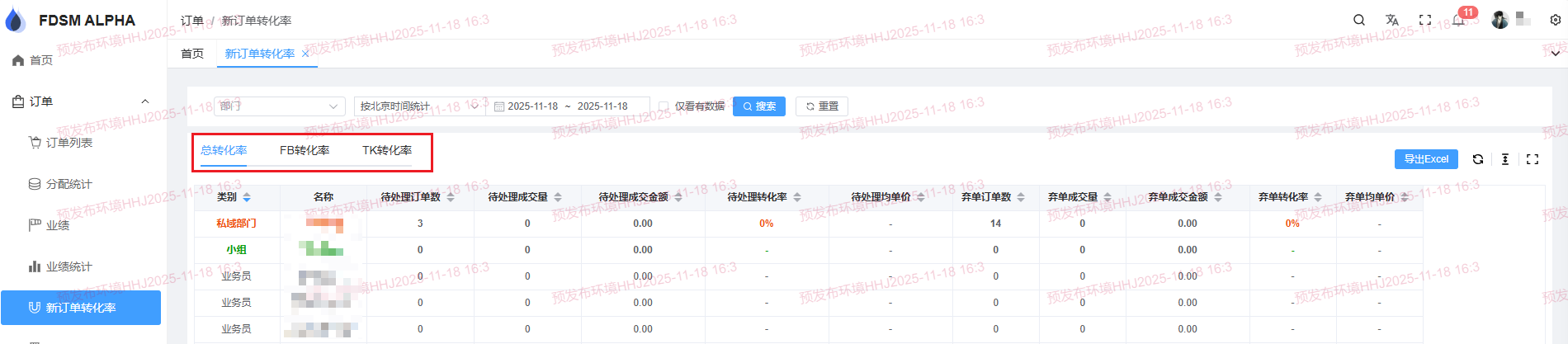Expand table to fullscreen view
The height and width of the screenshot is (344, 1568).
click(1533, 159)
